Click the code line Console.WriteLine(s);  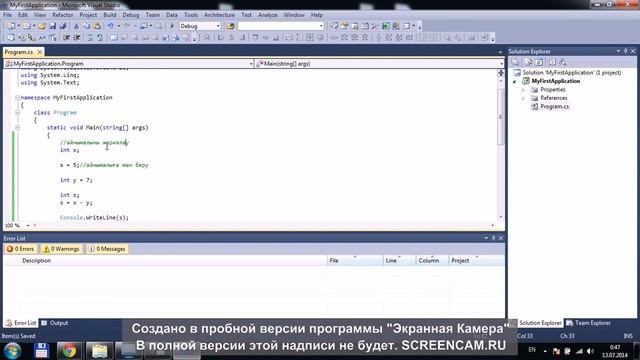(x=94, y=218)
